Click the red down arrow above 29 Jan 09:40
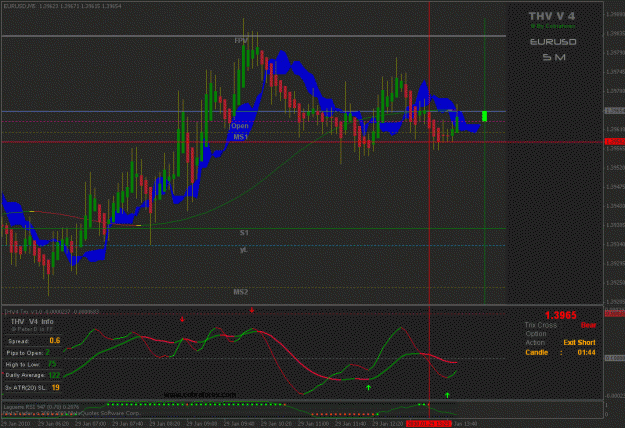The height and width of the screenshot is (428, 625). (252, 310)
